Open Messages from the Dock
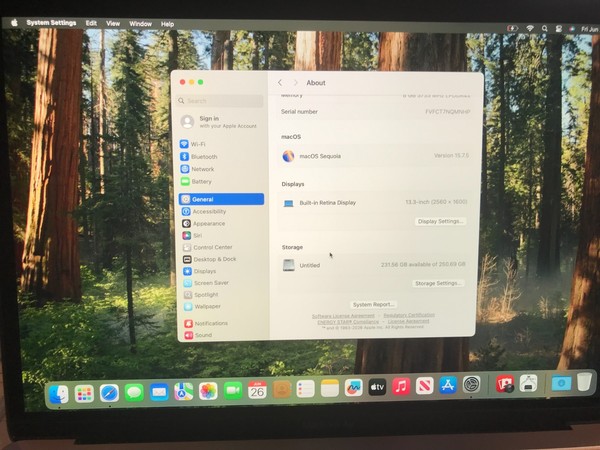Screen dimensions: 600x450 [x=134, y=393]
